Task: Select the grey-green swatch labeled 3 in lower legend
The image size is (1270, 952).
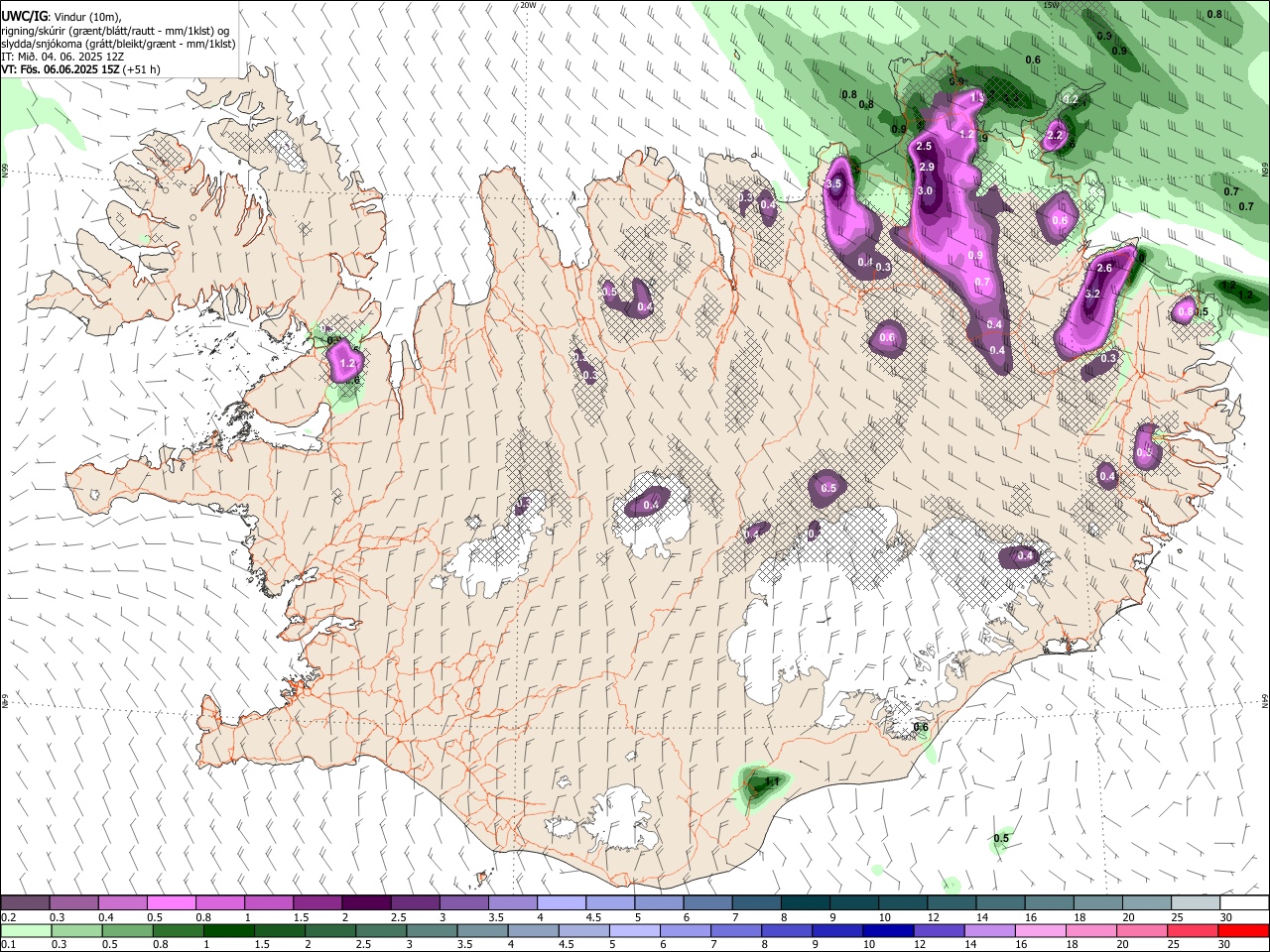Action: point(432,930)
